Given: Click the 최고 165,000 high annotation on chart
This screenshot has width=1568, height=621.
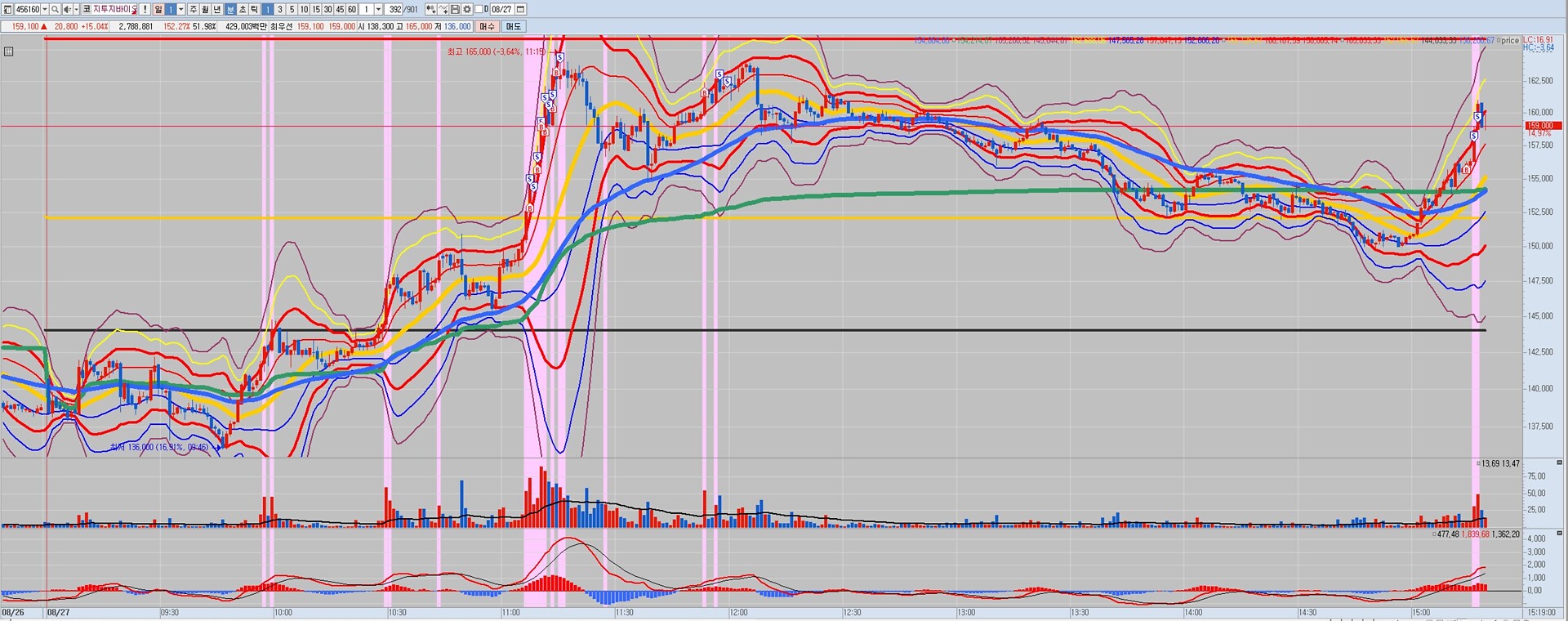Looking at the screenshot, I should pyautogui.click(x=497, y=51).
